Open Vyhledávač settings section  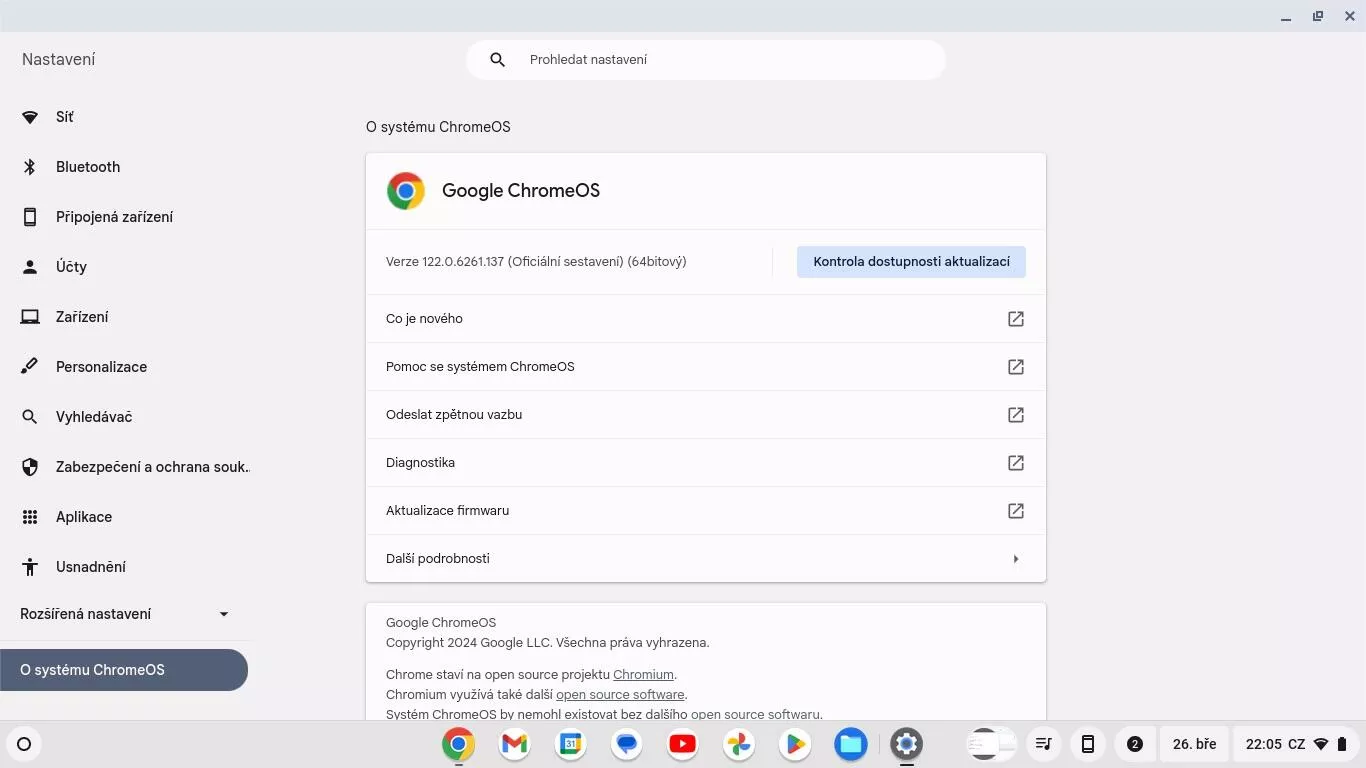(x=124, y=417)
